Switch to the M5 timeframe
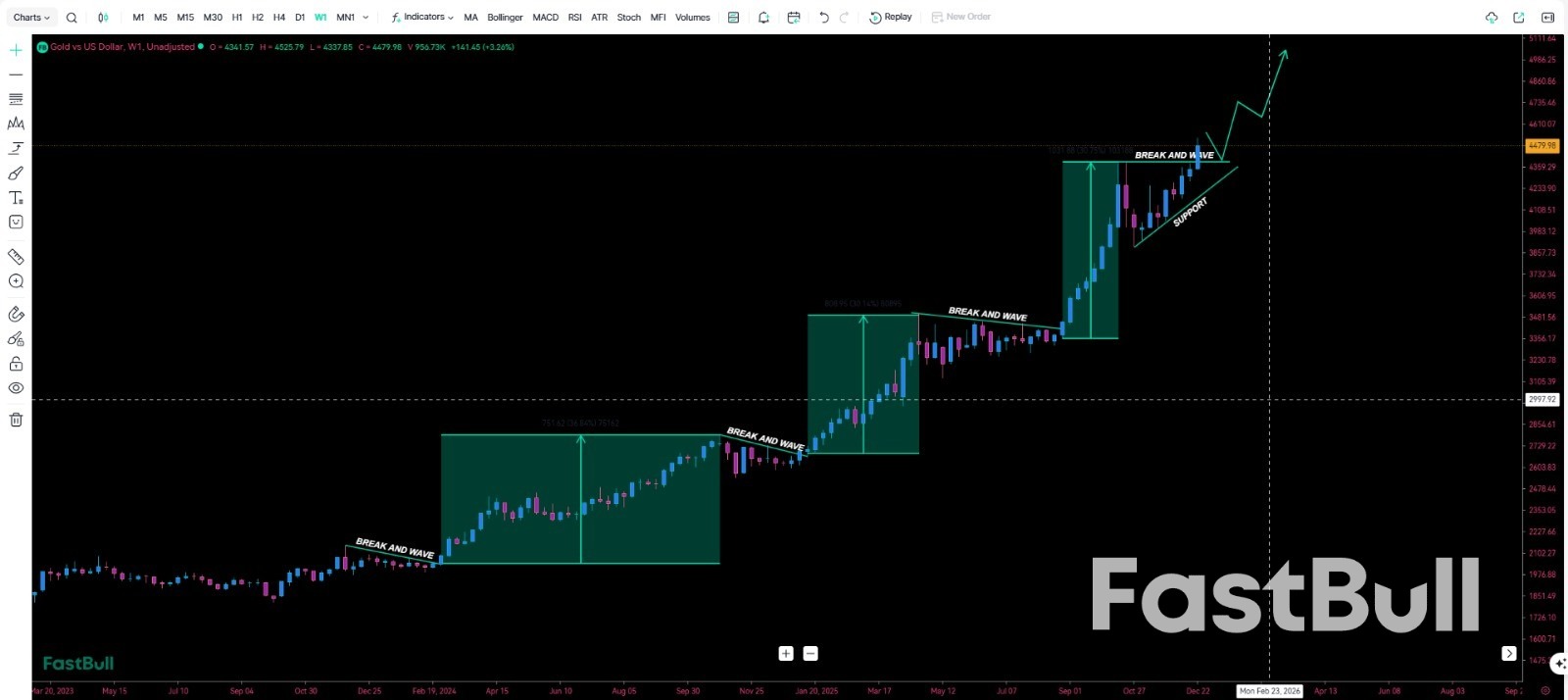Screen dimensions: 1568x700 pos(161,17)
